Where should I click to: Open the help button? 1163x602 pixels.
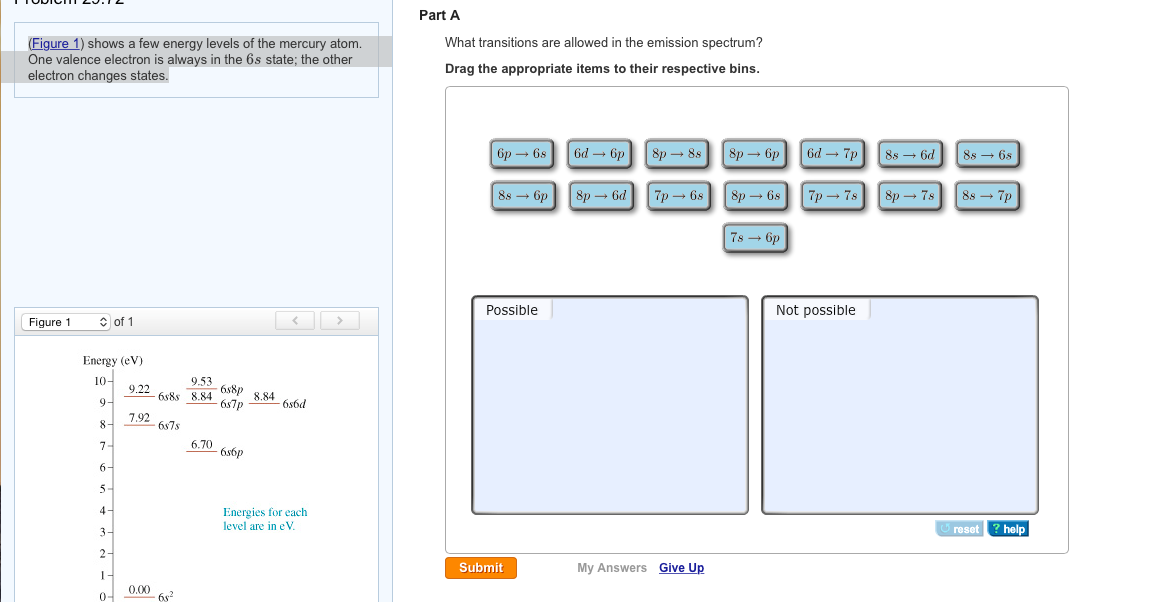click(x=1008, y=529)
